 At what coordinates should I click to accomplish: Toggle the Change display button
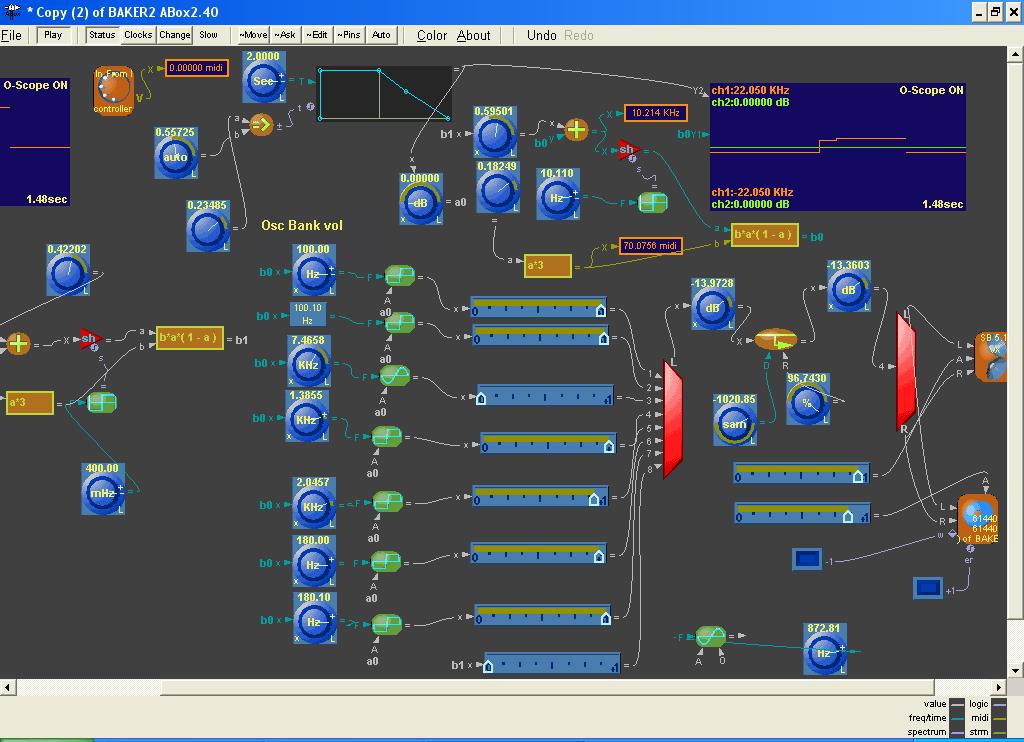point(174,35)
